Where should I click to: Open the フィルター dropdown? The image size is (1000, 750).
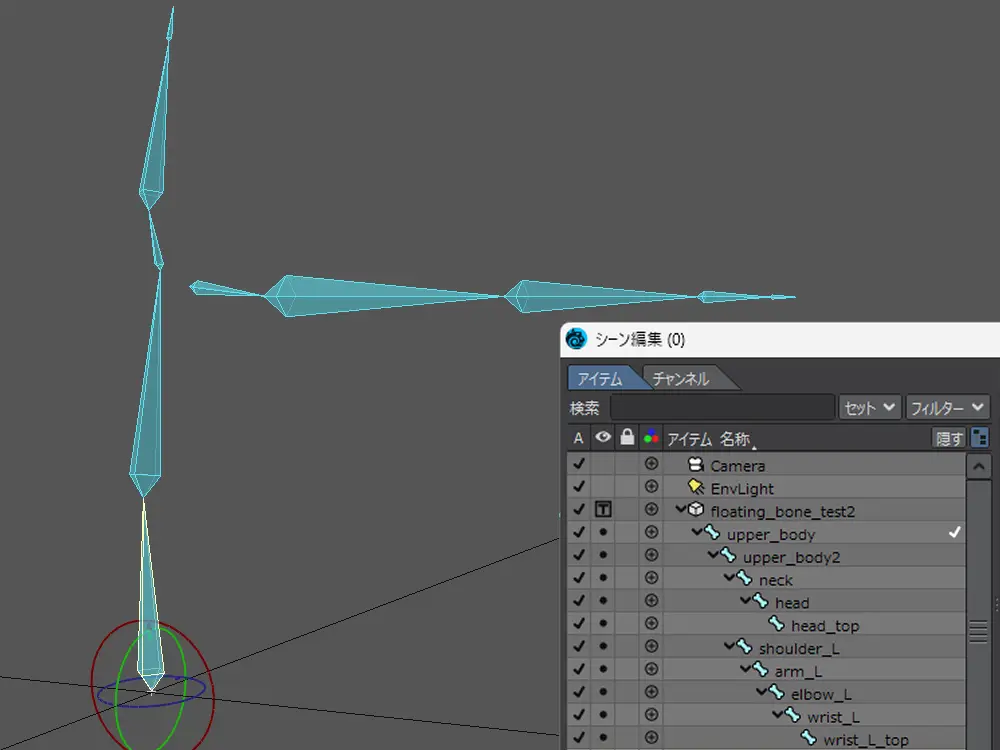(x=947, y=408)
